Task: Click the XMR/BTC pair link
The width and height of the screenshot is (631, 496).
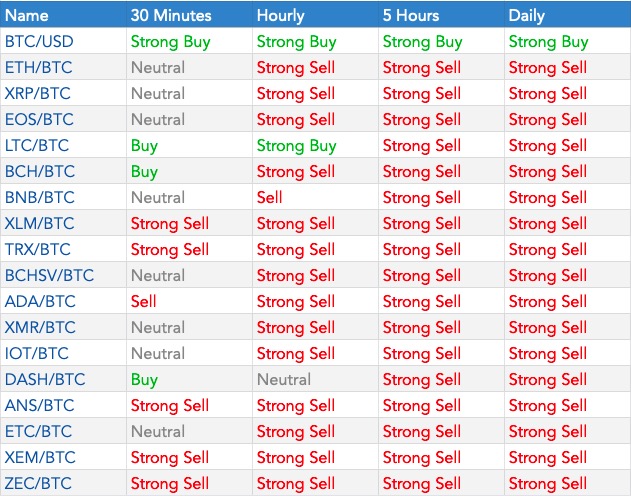Action: (40, 328)
